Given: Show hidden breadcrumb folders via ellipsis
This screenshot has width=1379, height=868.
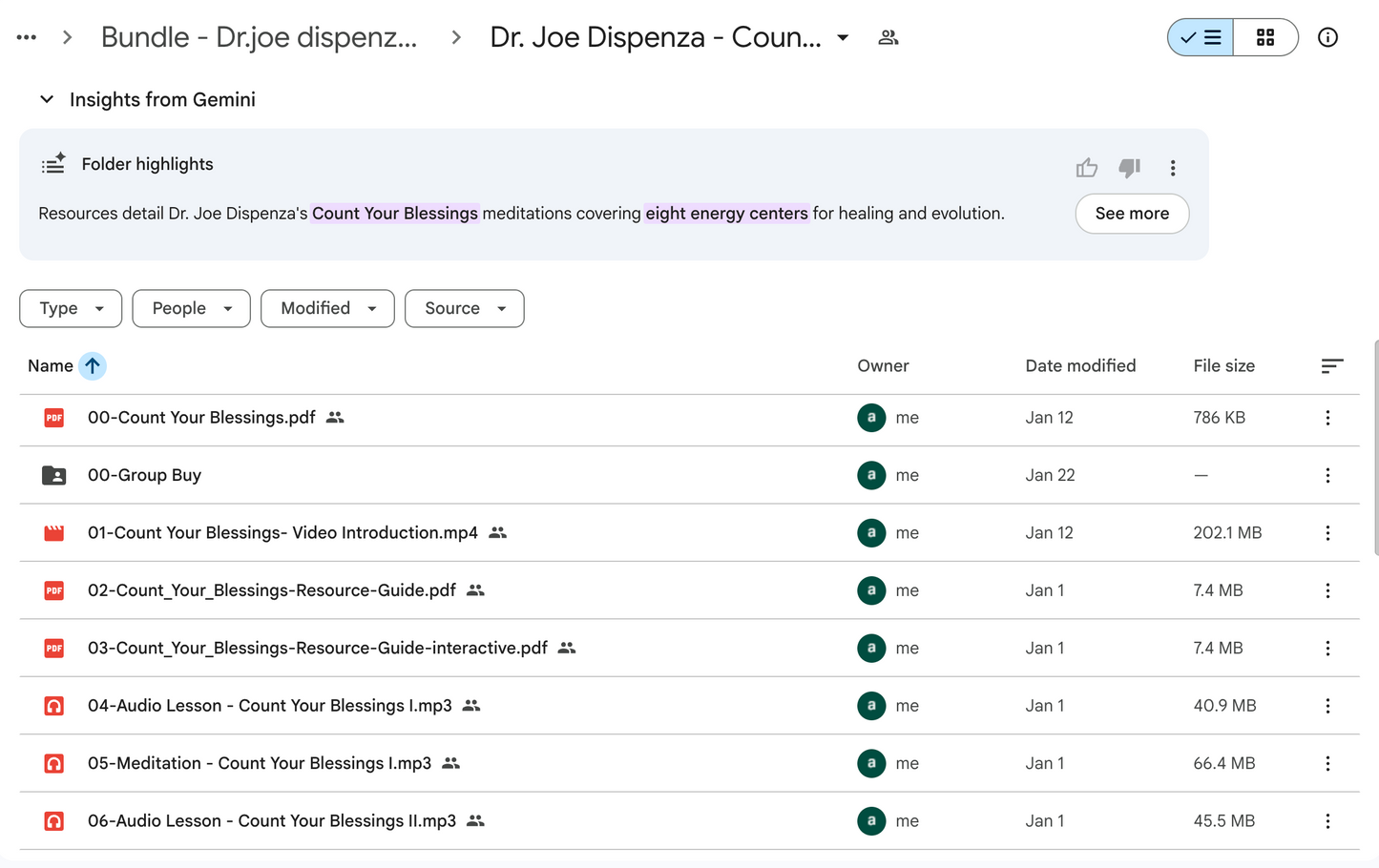Looking at the screenshot, I should coord(27,37).
